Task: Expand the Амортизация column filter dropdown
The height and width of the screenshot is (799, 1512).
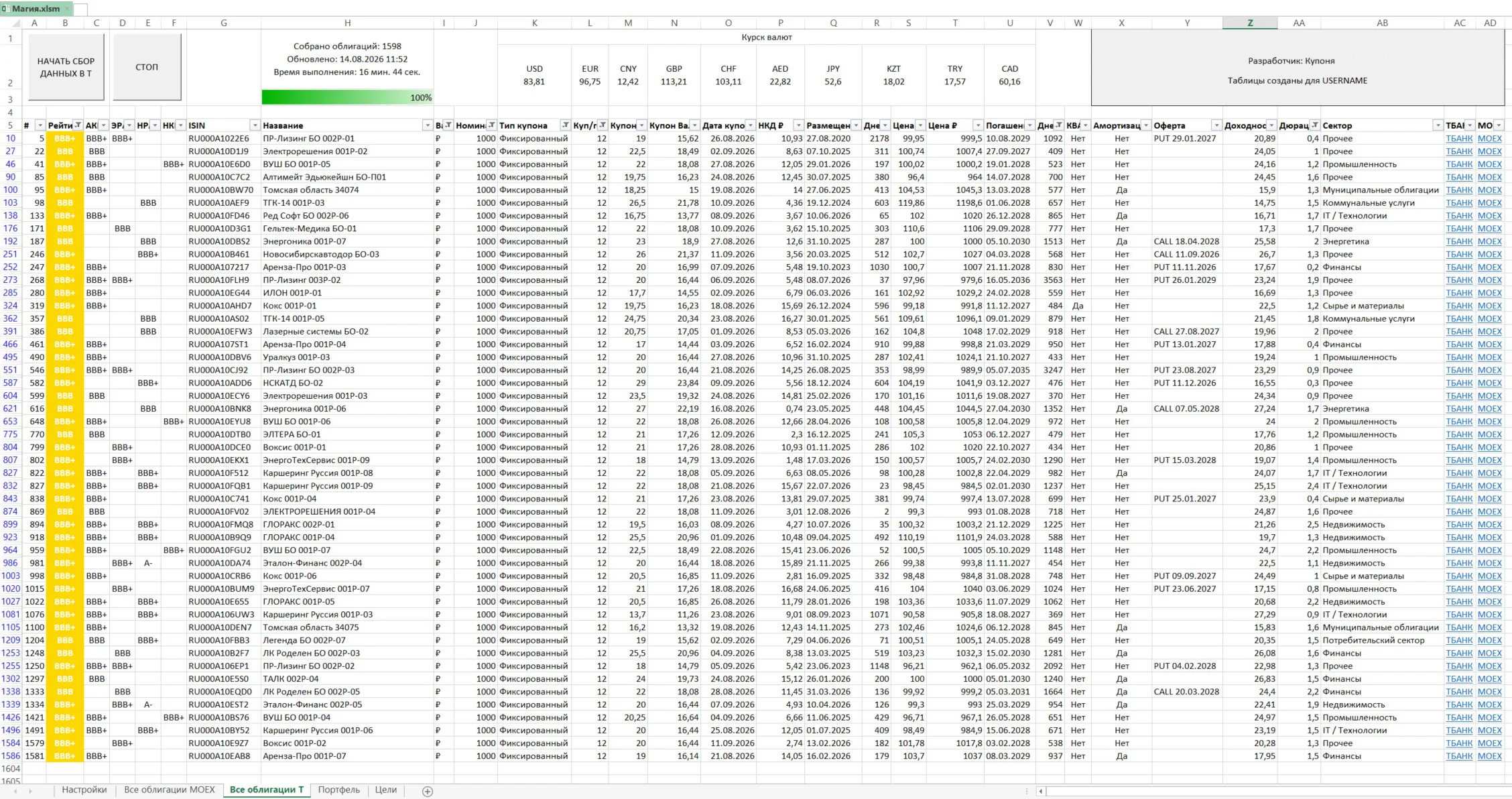Action: 1146,125
